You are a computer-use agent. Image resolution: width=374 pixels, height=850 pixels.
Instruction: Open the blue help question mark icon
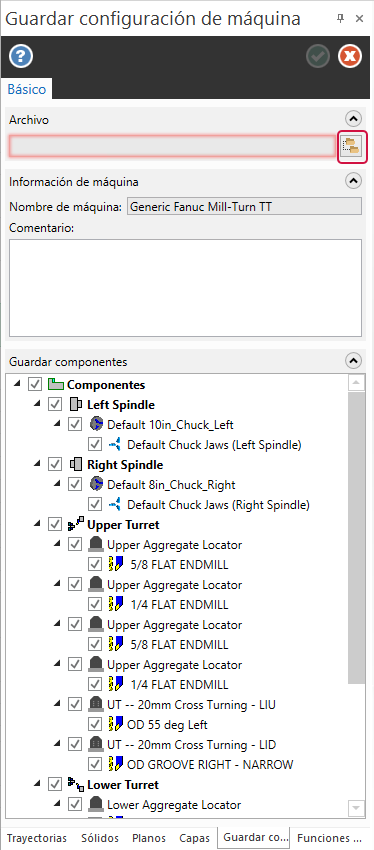[21, 56]
